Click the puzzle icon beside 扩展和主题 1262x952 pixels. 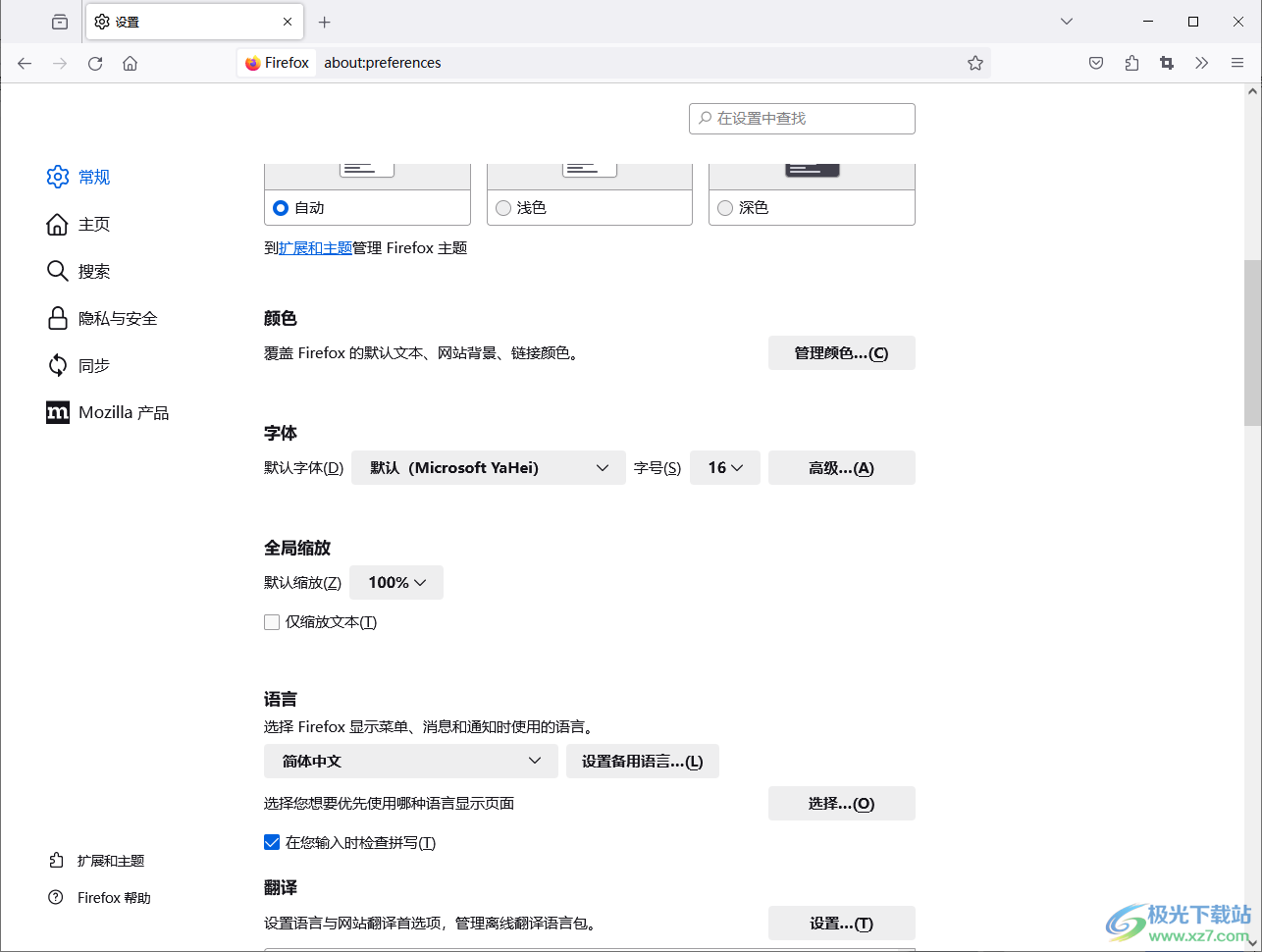point(56,861)
